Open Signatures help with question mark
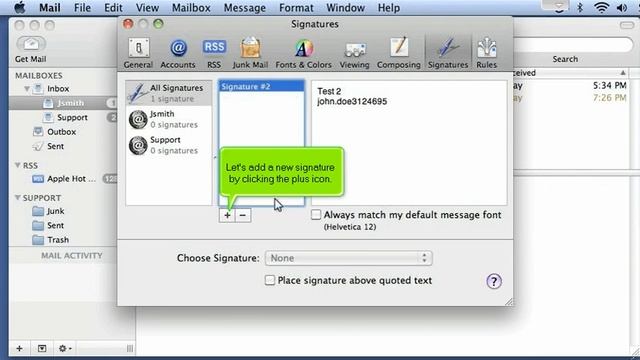The image size is (640, 360). [x=493, y=281]
